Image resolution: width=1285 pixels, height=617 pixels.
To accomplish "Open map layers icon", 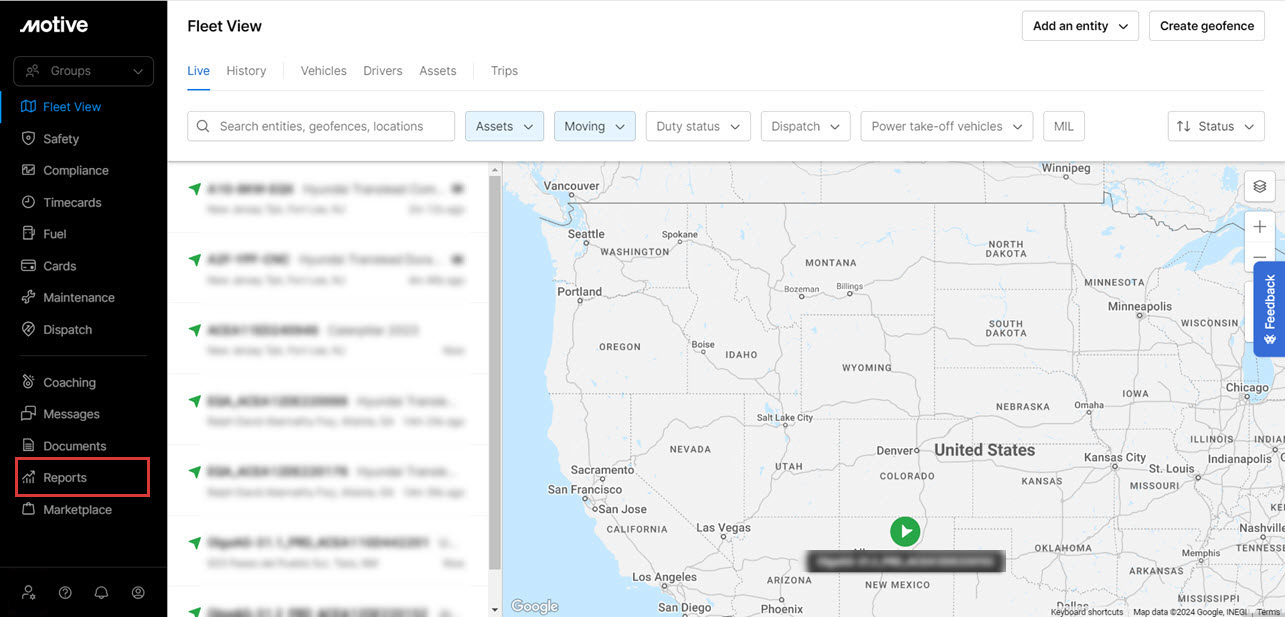I will [1260, 186].
